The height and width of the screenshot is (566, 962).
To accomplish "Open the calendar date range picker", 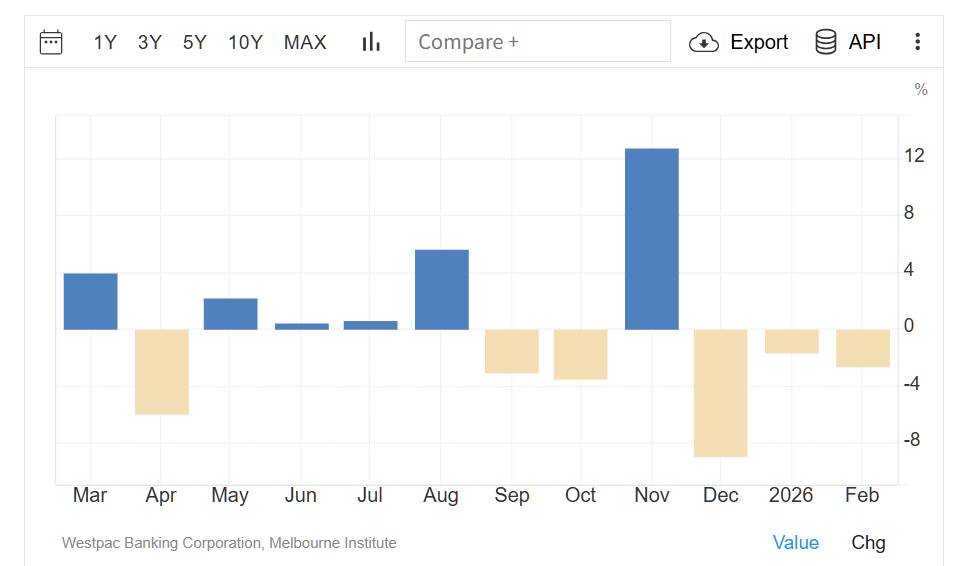I will coord(51,42).
